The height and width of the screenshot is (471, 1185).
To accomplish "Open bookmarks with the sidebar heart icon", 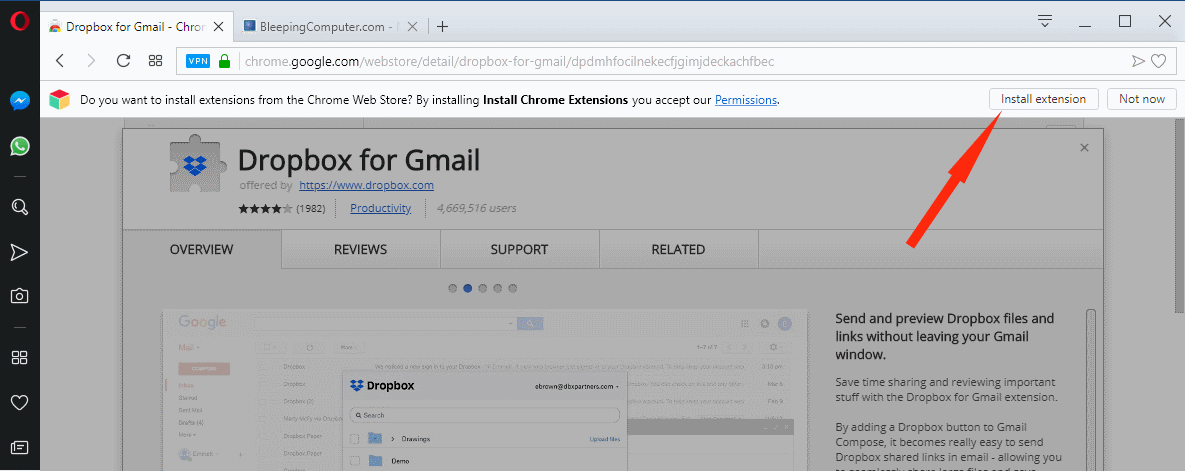I will click(x=20, y=402).
